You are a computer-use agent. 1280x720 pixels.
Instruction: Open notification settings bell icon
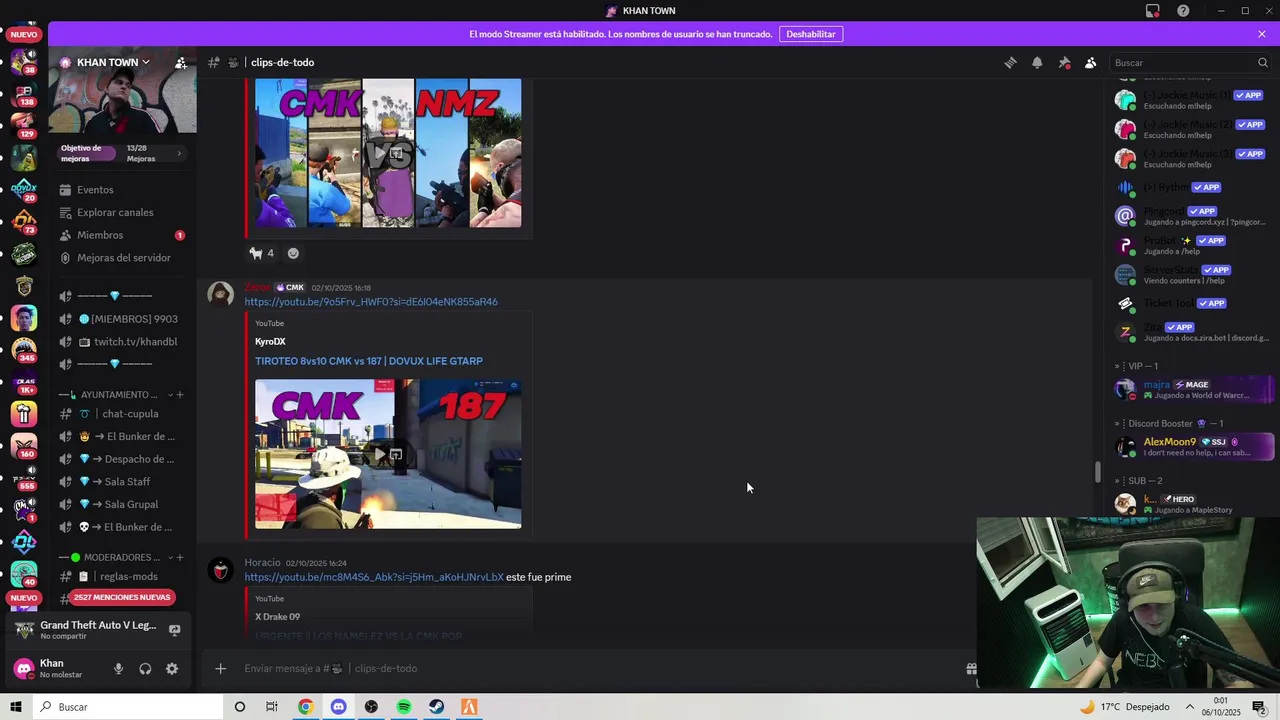[1037, 62]
